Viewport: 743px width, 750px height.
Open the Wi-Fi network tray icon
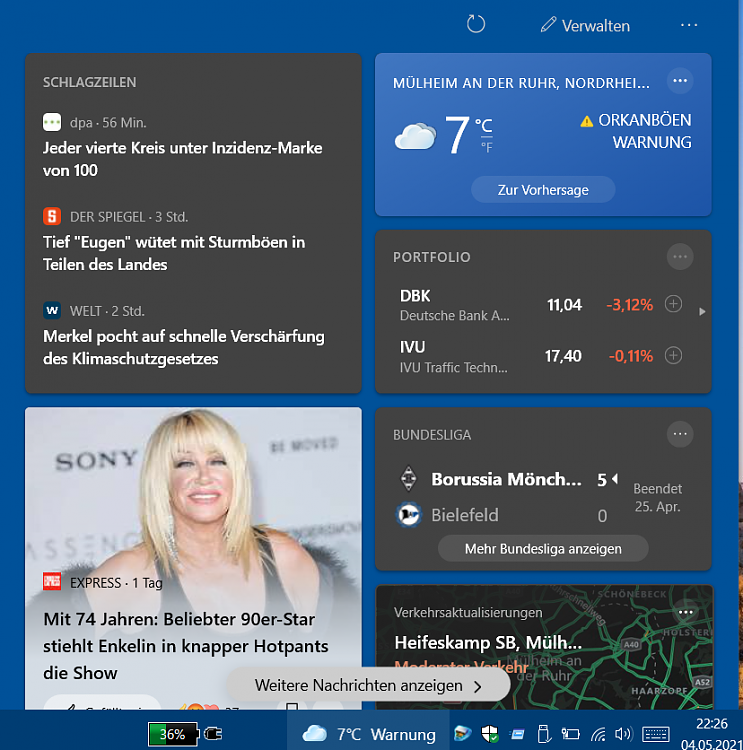click(598, 734)
